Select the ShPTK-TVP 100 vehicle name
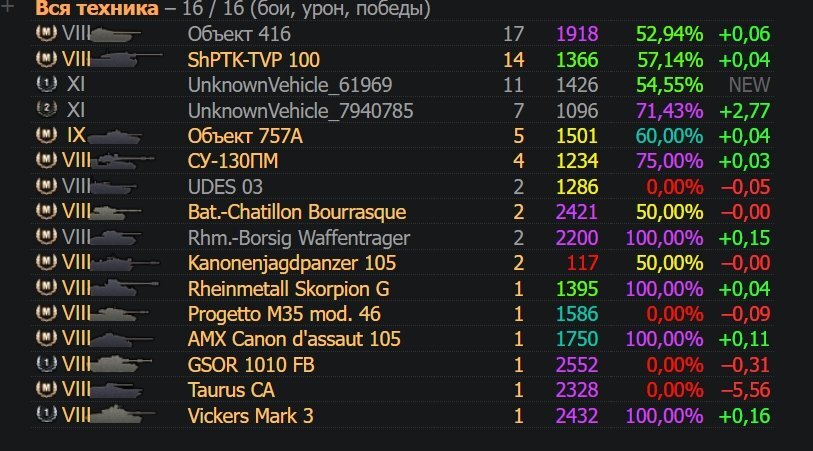This screenshot has height=451, width=813. tap(254, 60)
